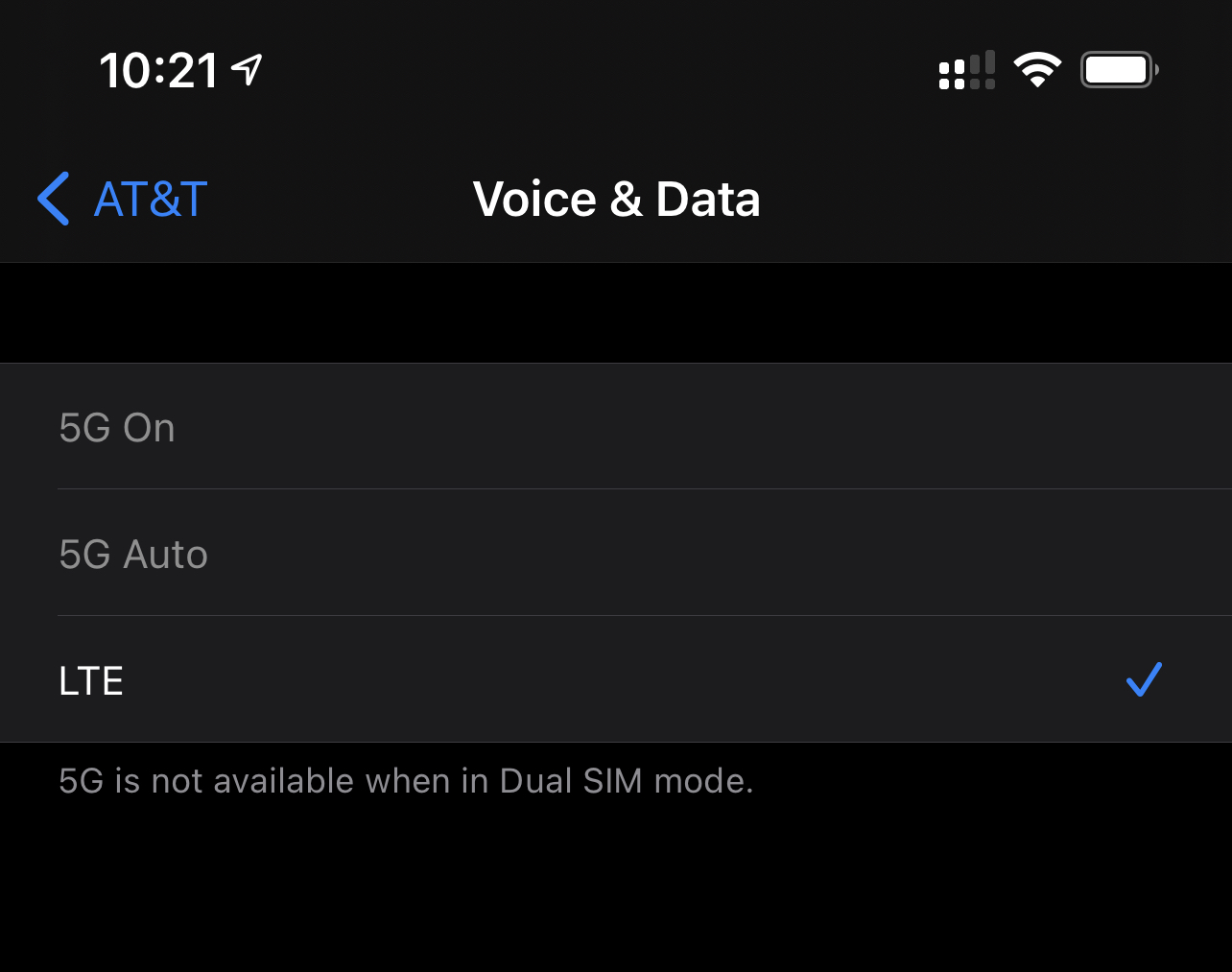The width and height of the screenshot is (1232, 972).
Task: Tap the dark gap above the options list
Action: [x=616, y=313]
